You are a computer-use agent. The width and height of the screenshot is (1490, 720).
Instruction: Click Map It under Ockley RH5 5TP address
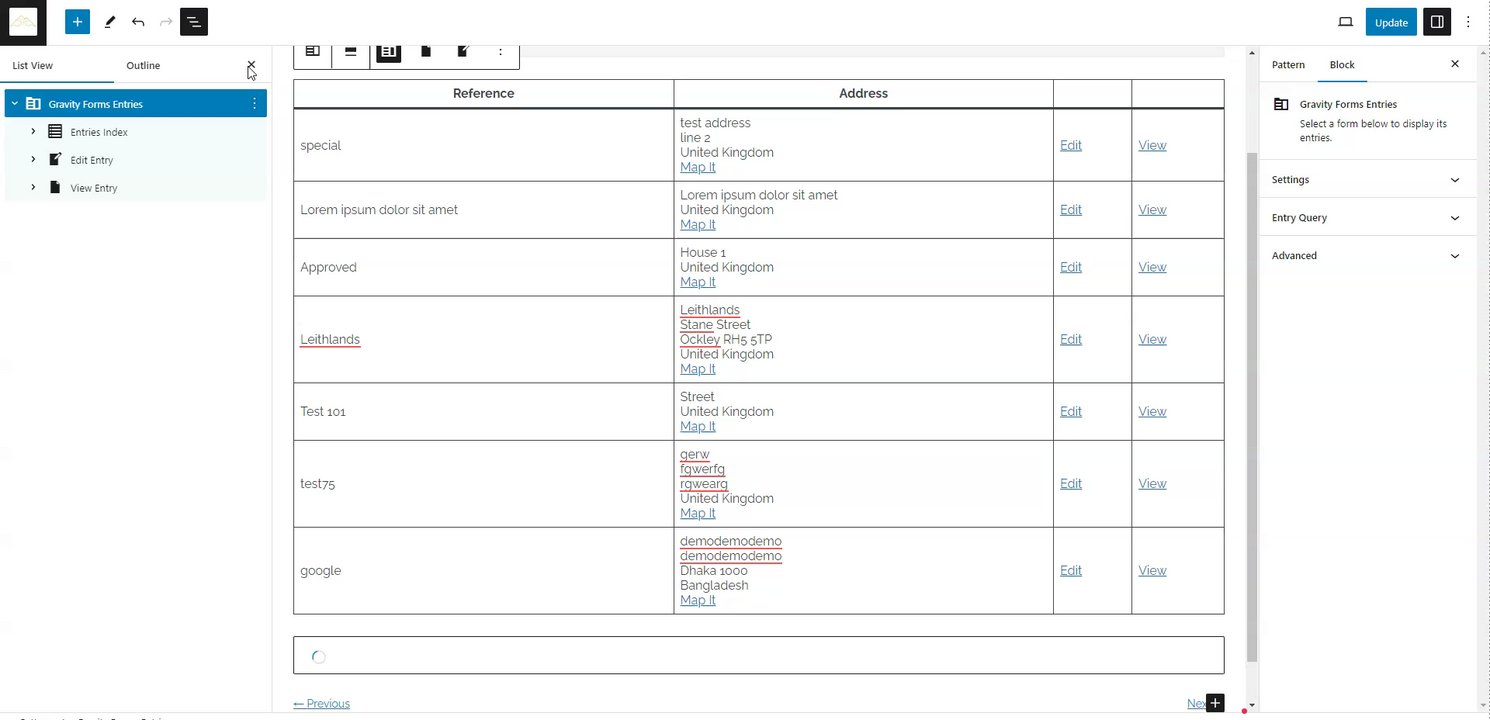click(x=698, y=369)
